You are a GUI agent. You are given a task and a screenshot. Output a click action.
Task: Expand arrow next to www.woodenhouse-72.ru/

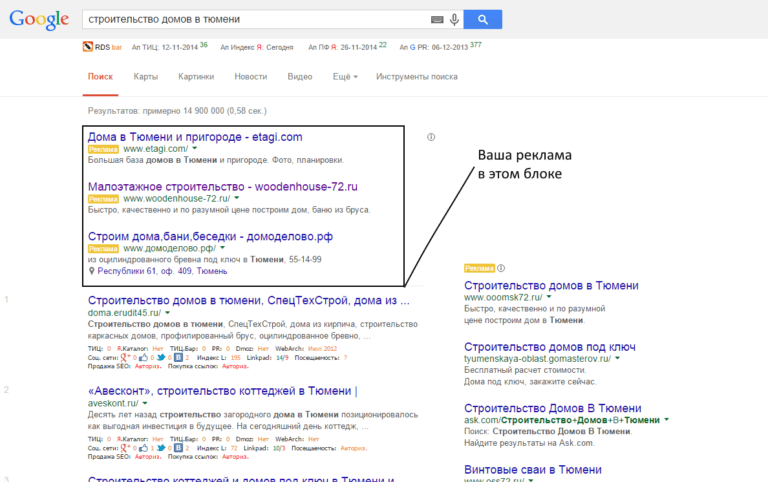coord(237,198)
